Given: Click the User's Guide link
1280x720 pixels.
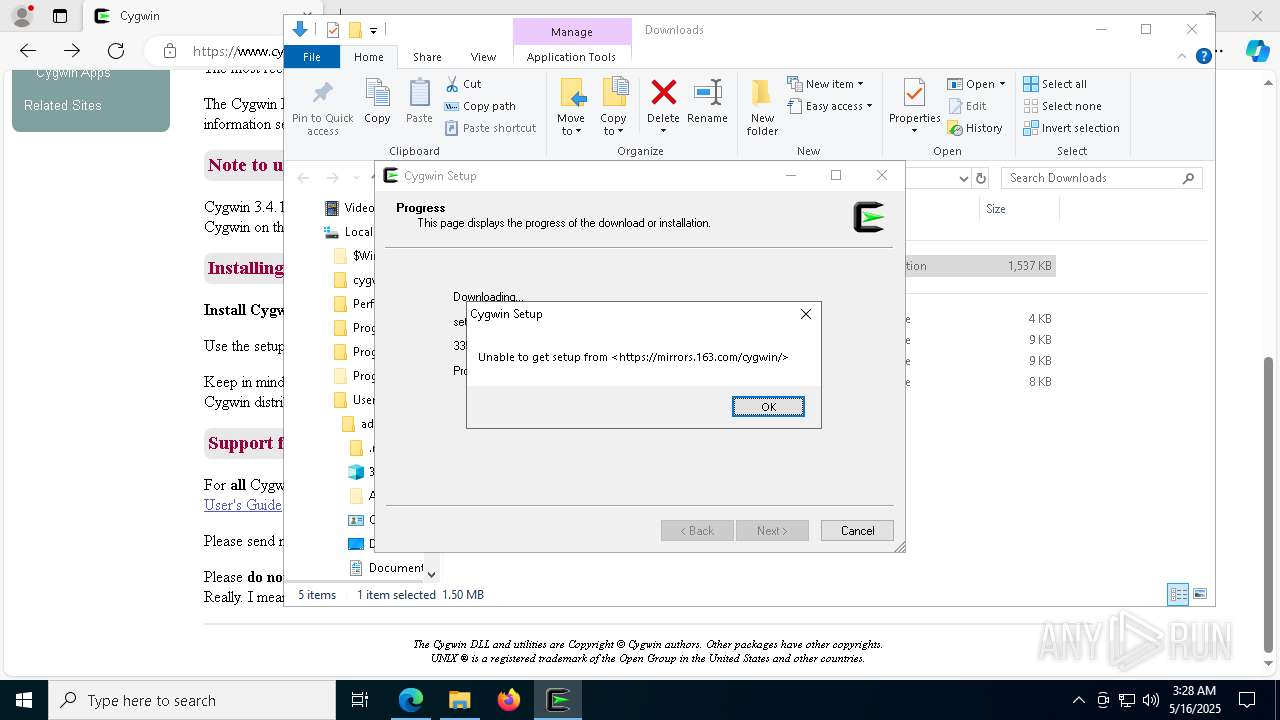Looking at the screenshot, I should [x=243, y=505].
